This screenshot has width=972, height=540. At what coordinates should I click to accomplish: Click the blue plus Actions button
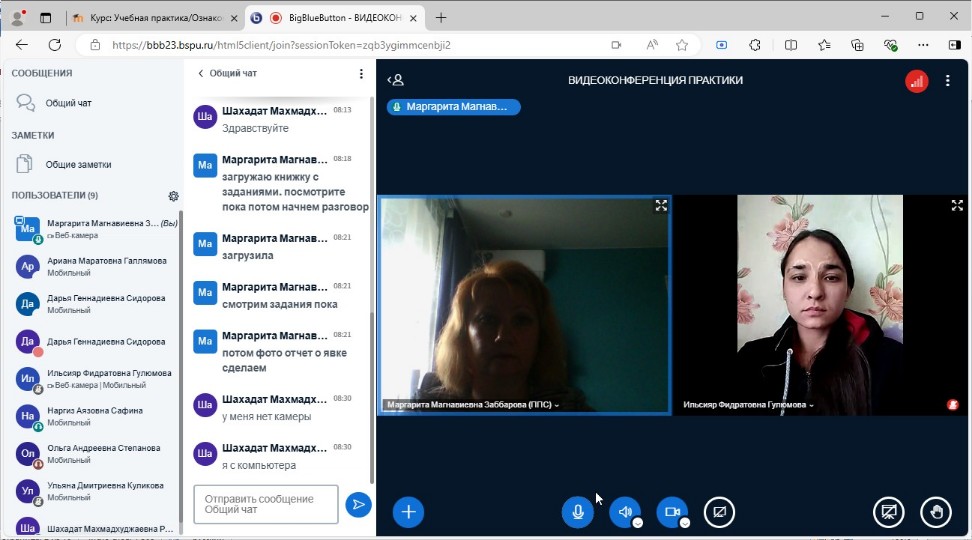[x=408, y=512]
